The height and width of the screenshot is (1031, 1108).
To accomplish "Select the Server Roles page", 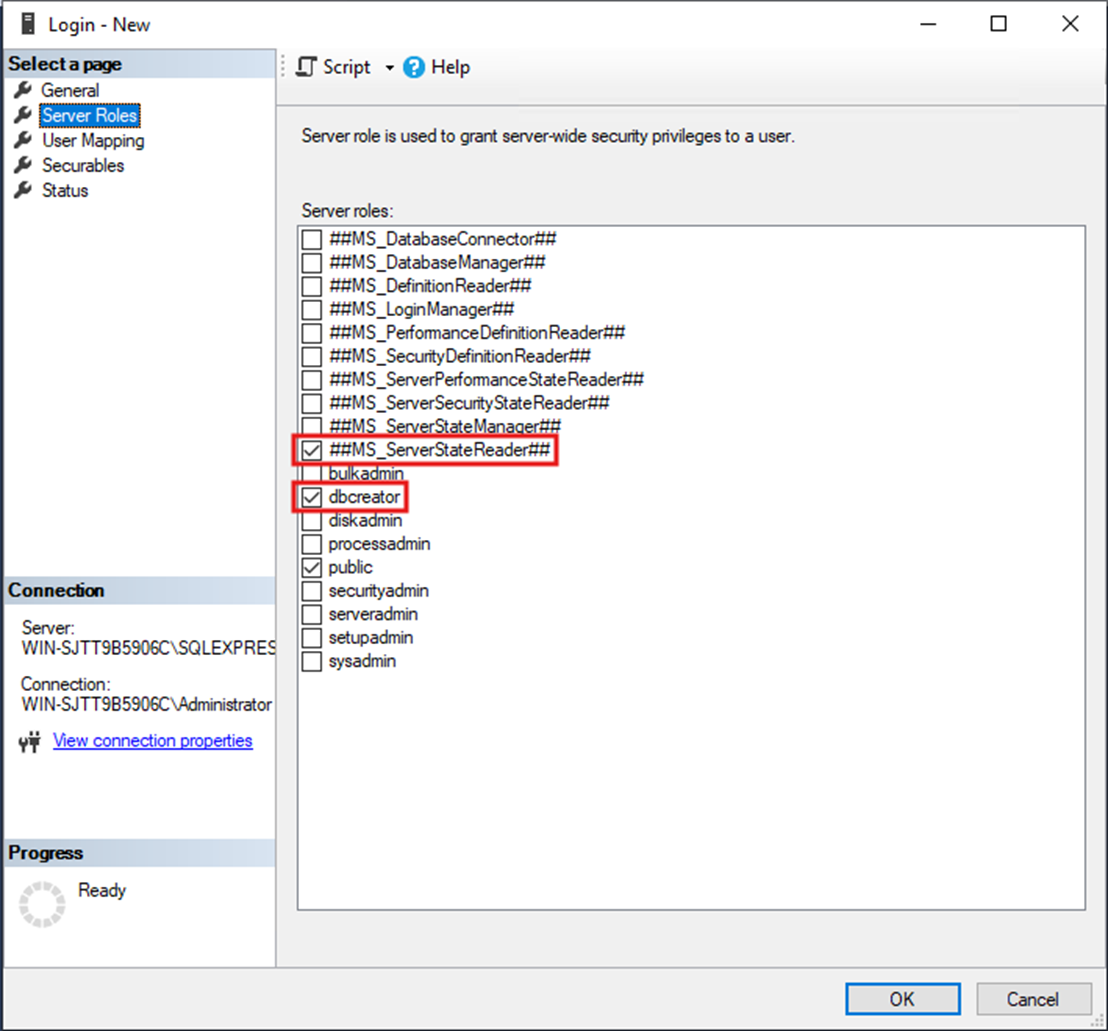I will pos(90,115).
